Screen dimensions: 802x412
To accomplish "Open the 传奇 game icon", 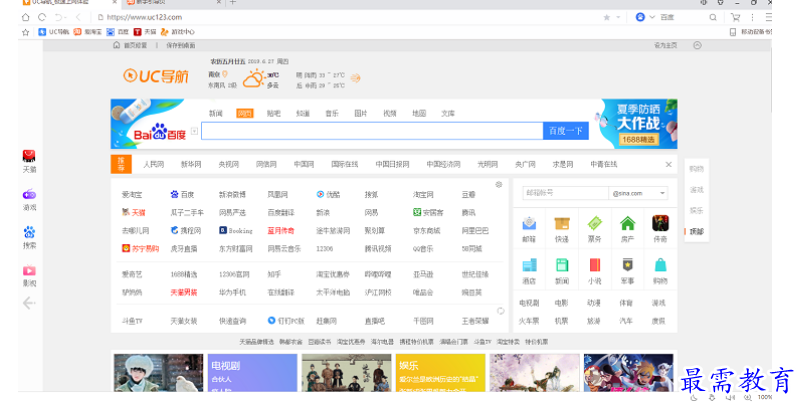I will click(660, 223).
